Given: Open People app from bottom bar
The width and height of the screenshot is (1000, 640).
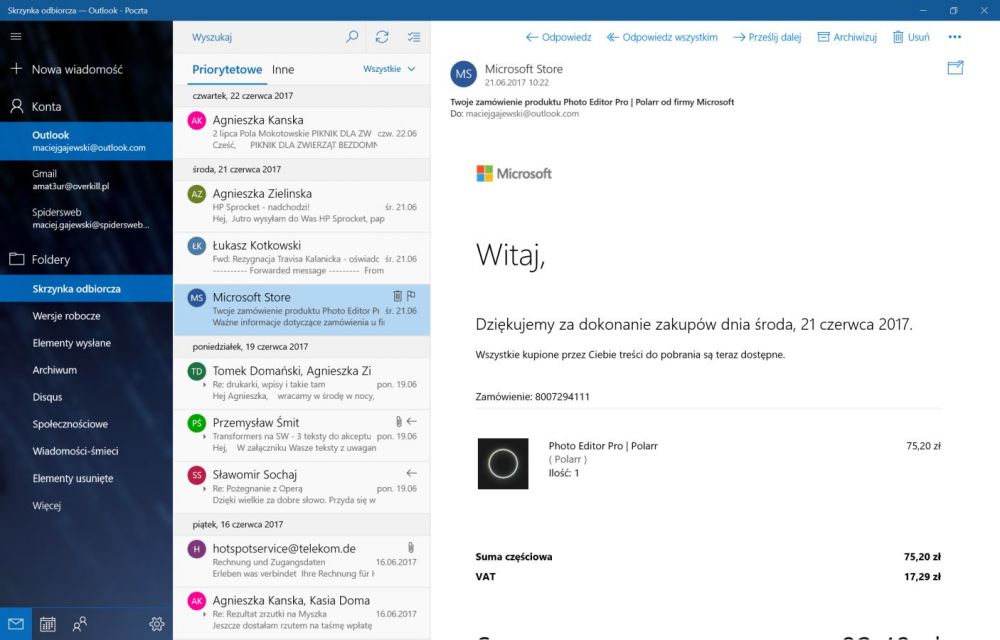Looking at the screenshot, I should pyautogui.click(x=80, y=624).
